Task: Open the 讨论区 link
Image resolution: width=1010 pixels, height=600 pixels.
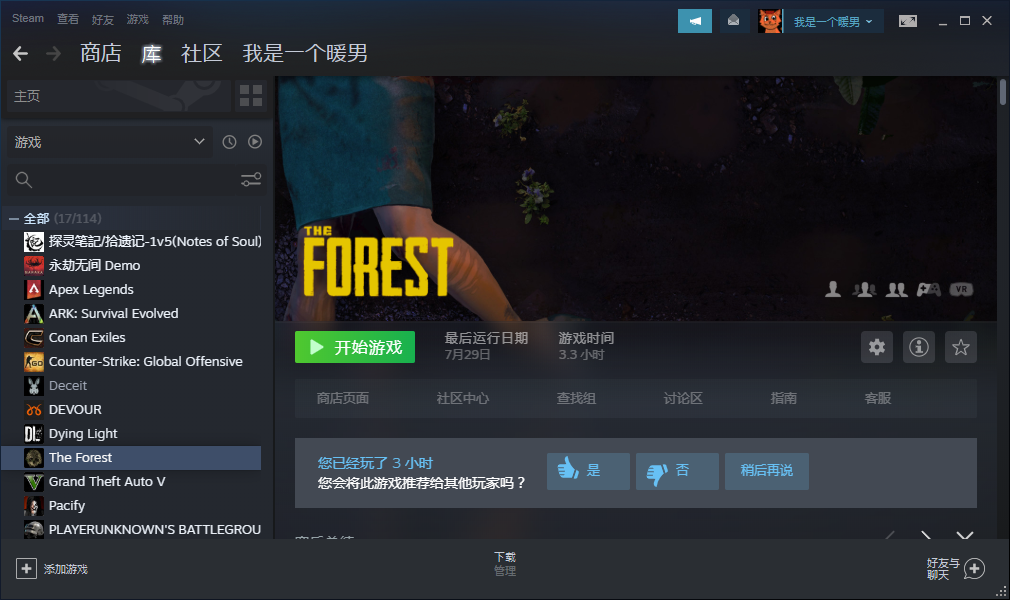Action: click(683, 398)
